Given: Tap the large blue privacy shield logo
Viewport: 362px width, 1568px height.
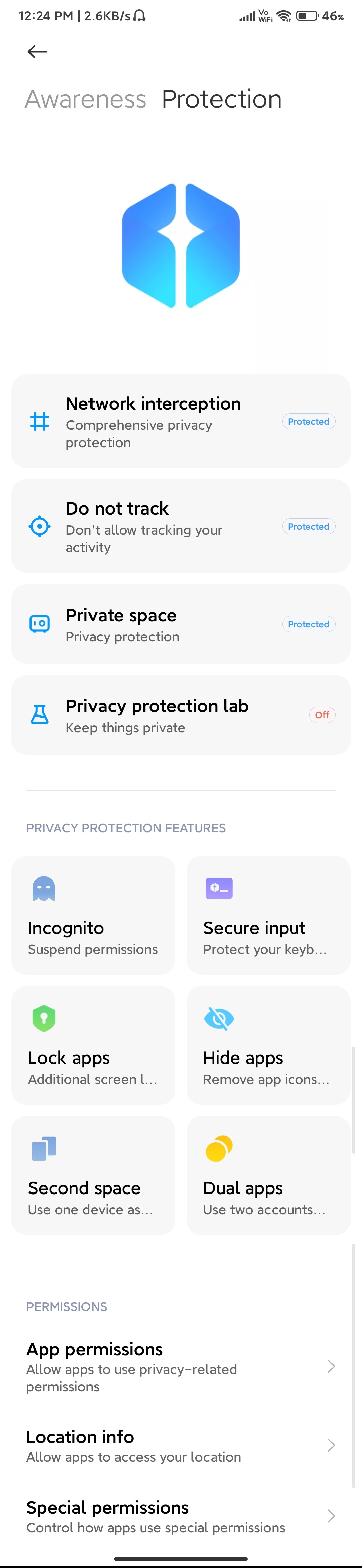Looking at the screenshot, I should (181, 245).
